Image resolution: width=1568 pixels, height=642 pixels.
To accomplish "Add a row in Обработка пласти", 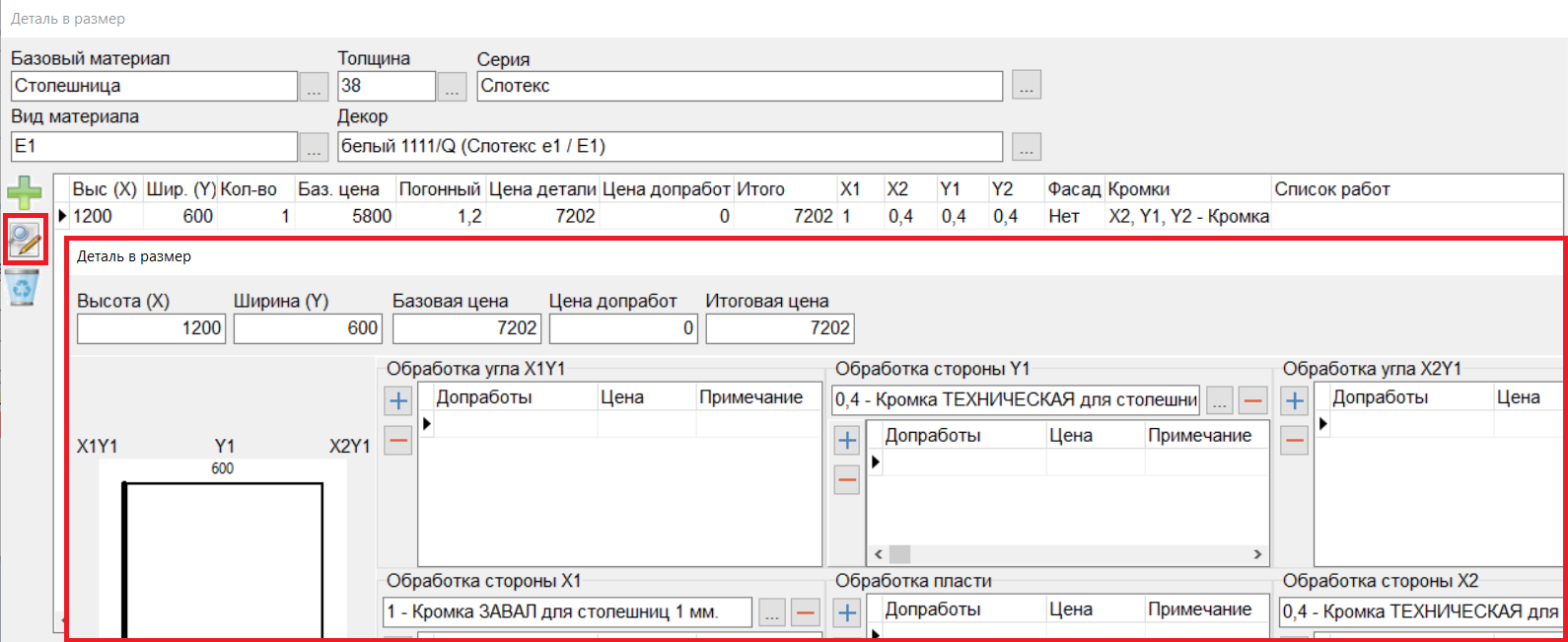I will coord(847,612).
